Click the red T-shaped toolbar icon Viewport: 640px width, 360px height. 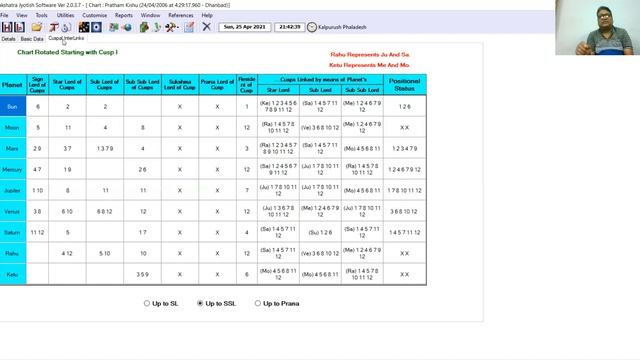click(x=53, y=27)
